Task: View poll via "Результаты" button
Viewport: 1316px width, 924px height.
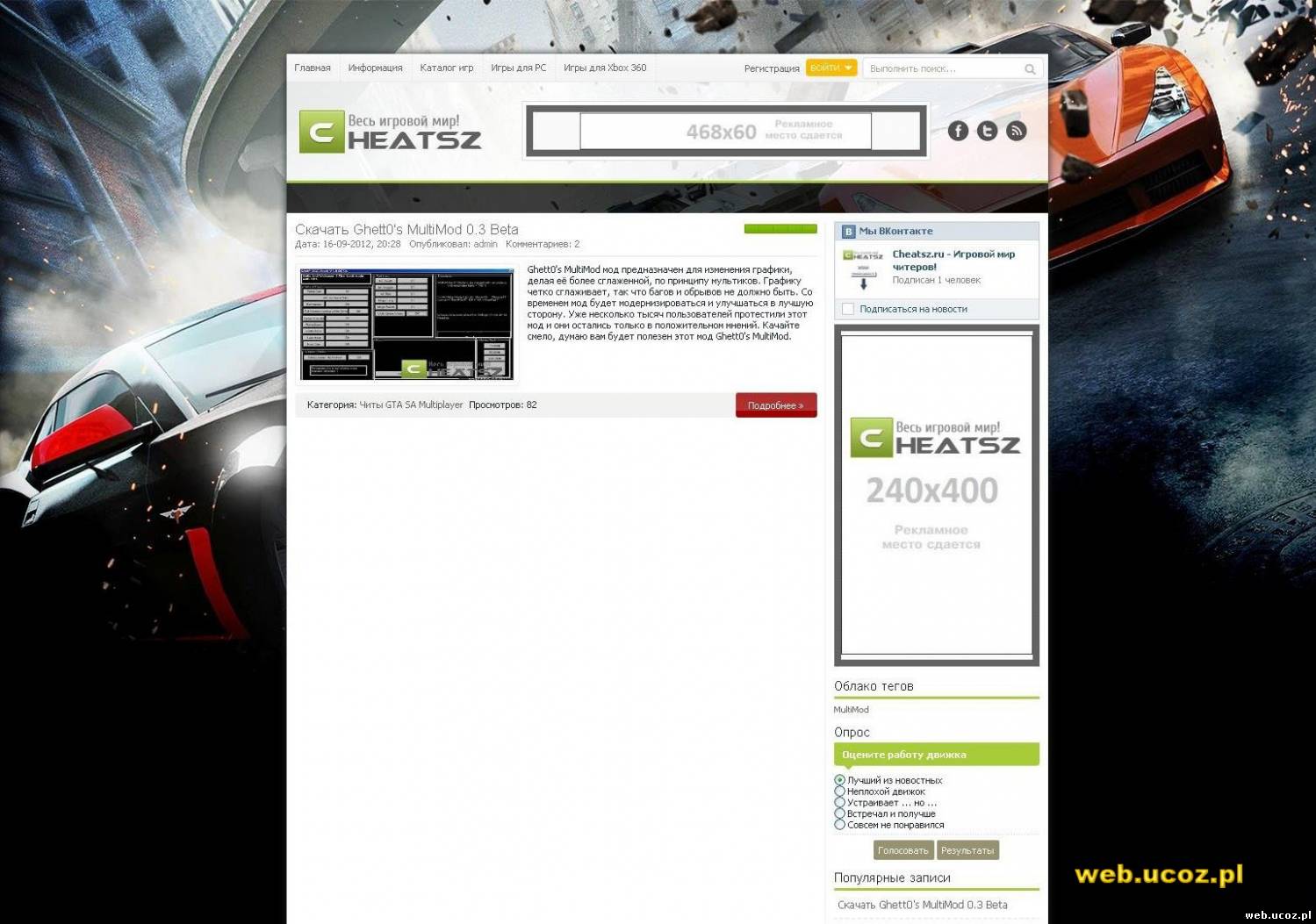Action: pos(967,850)
